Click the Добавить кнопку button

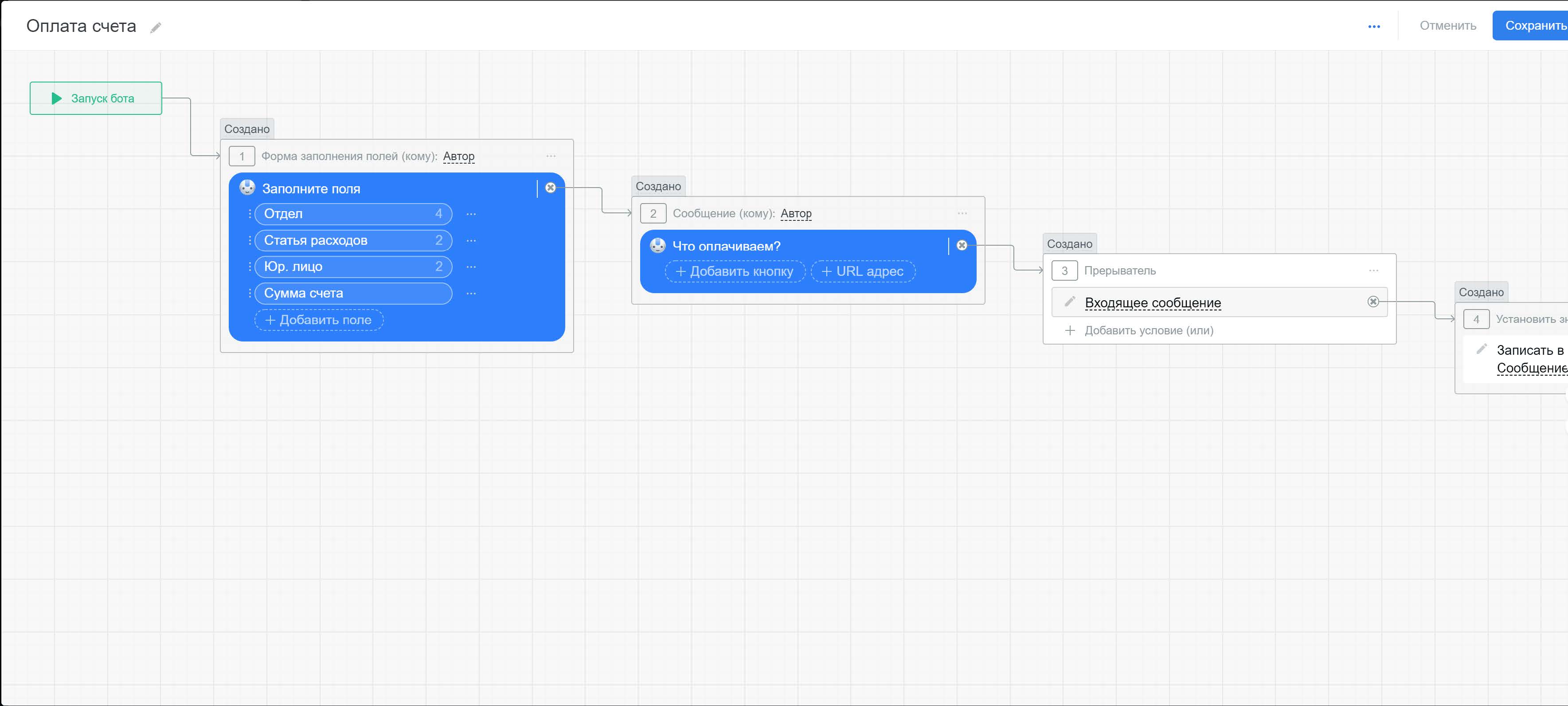pyautogui.click(x=735, y=271)
